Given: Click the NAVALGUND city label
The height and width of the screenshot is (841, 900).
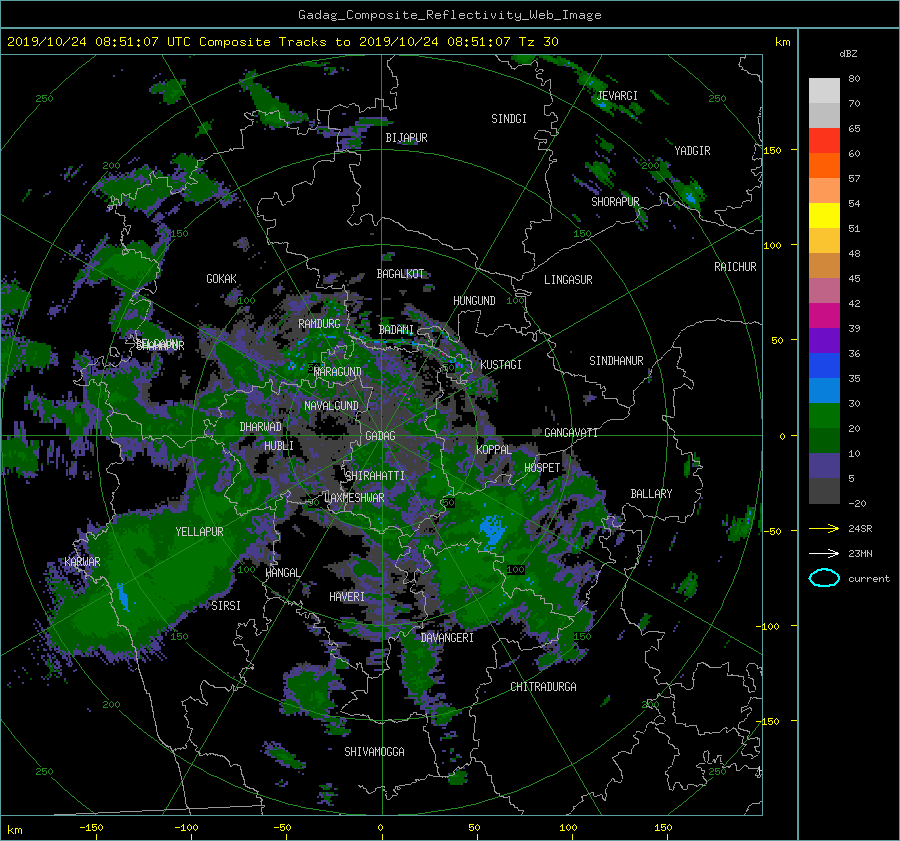Looking at the screenshot, I should click(x=331, y=406).
